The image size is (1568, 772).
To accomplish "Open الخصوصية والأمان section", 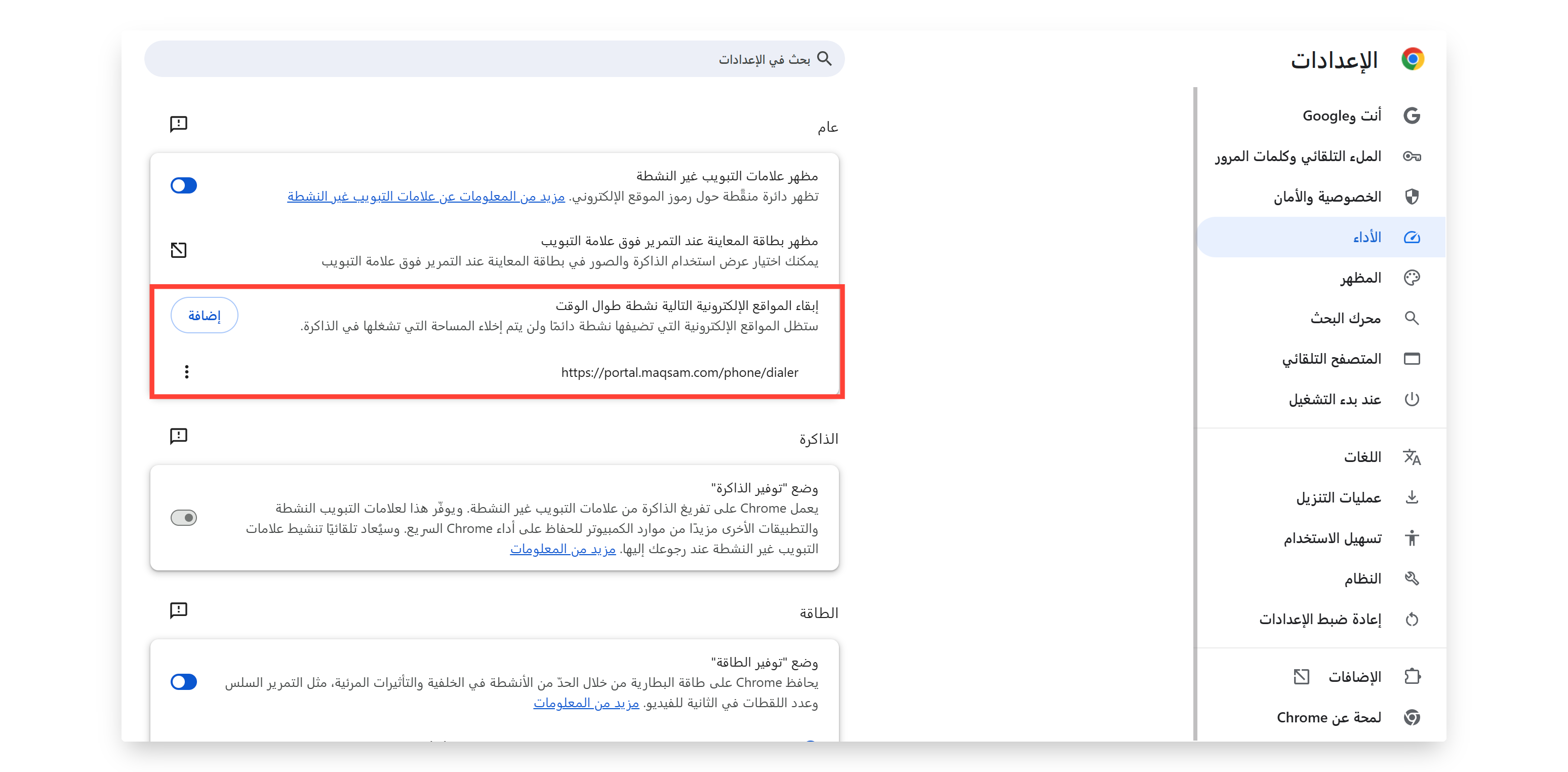I will coord(1321,197).
